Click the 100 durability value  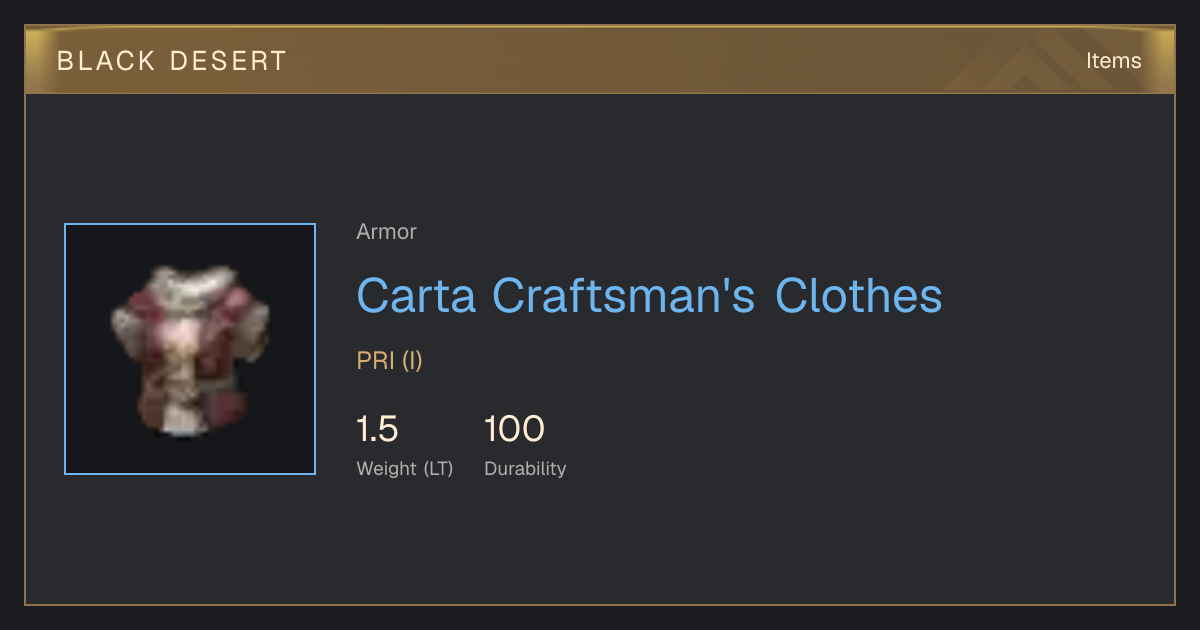click(x=514, y=430)
